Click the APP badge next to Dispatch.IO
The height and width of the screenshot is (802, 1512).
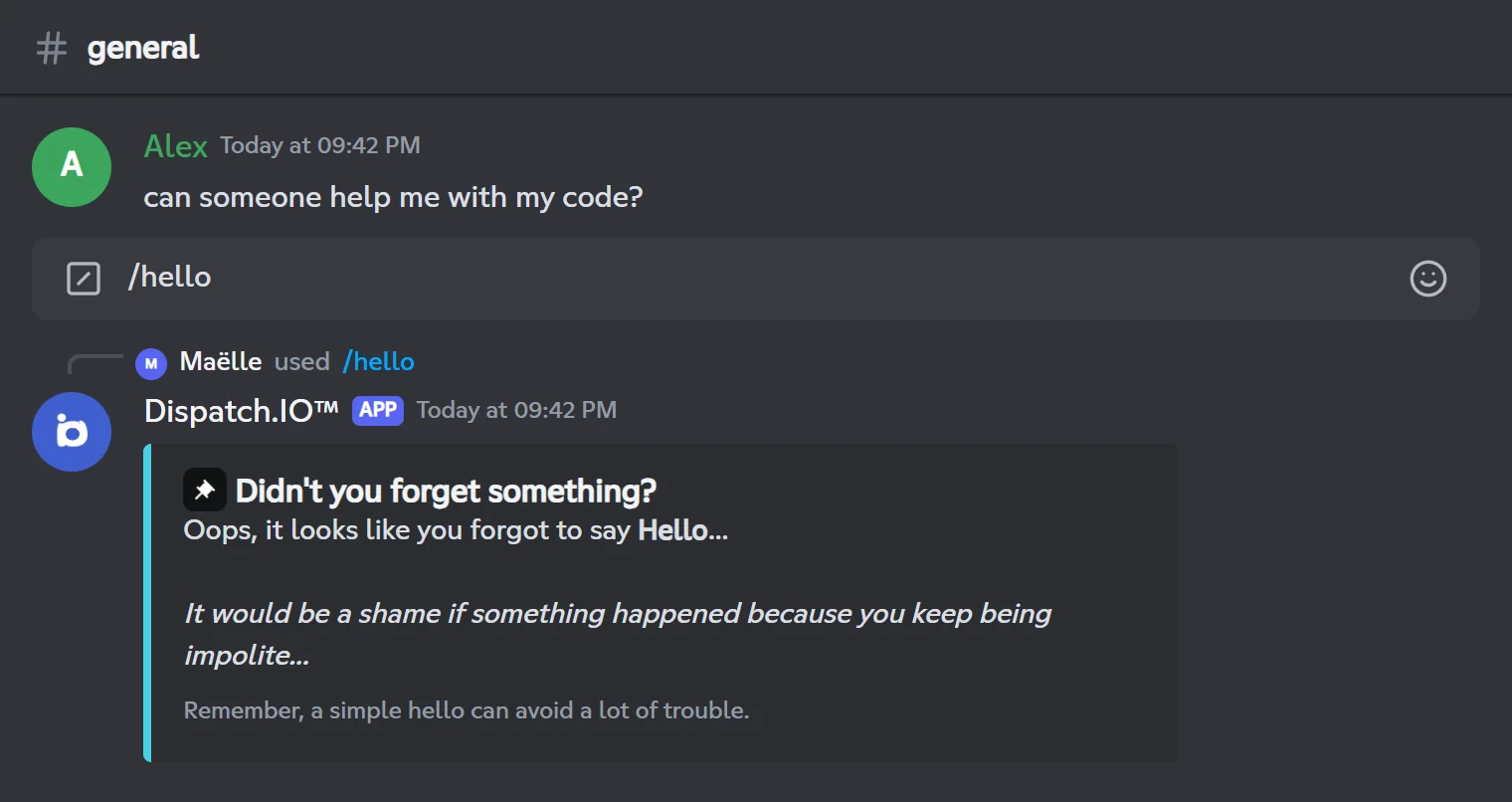(x=378, y=410)
